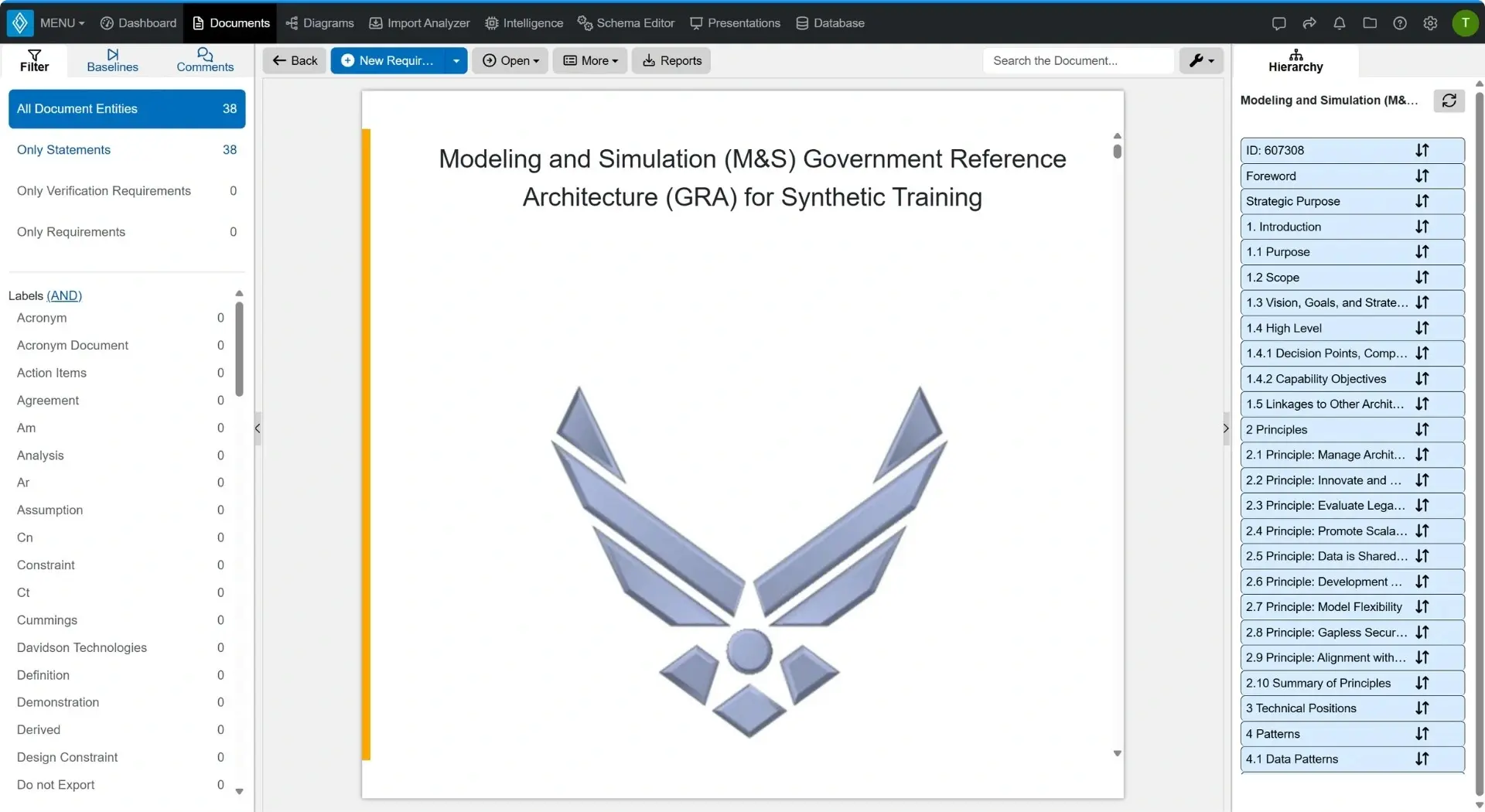The height and width of the screenshot is (812, 1485).
Task: Select All Document Entities filter
Action: pos(127,109)
